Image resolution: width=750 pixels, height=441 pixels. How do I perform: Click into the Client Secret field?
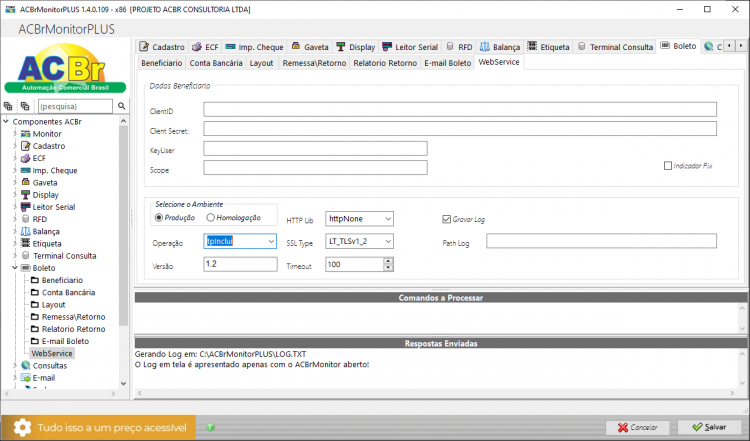coord(460,129)
